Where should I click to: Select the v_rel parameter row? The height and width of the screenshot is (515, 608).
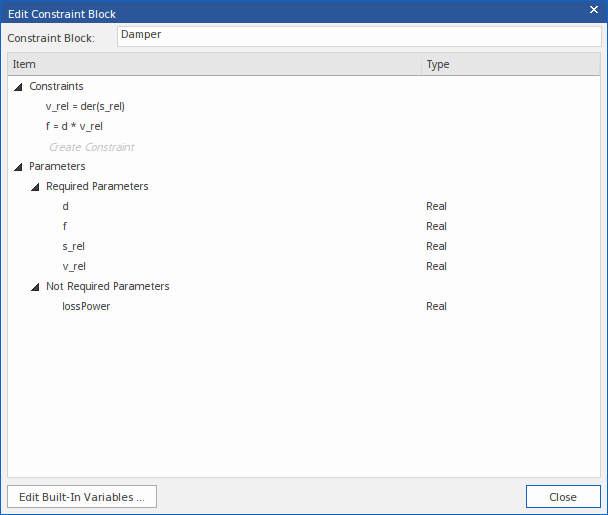tap(74, 266)
